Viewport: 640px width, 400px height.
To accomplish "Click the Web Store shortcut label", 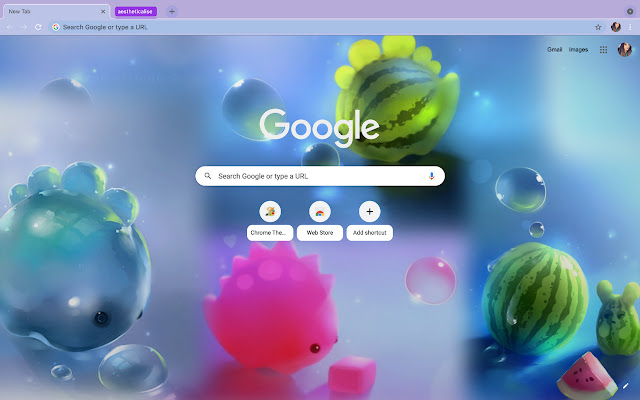I will pyautogui.click(x=320, y=233).
